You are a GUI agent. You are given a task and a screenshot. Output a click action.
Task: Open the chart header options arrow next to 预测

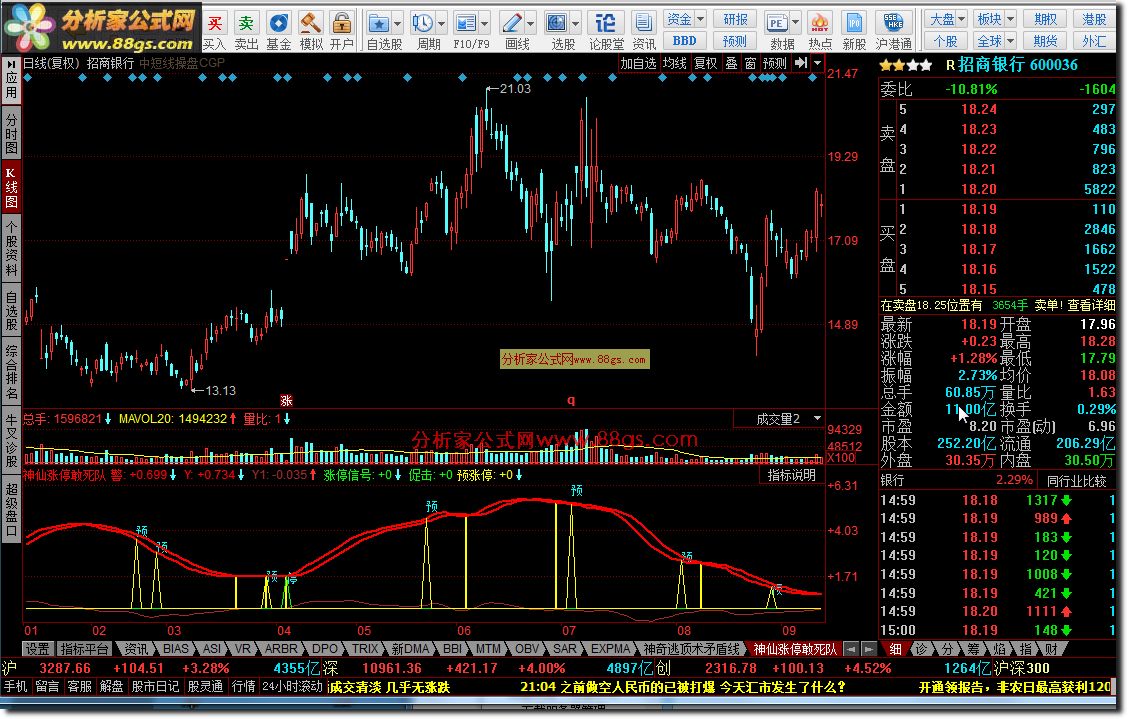point(817,63)
